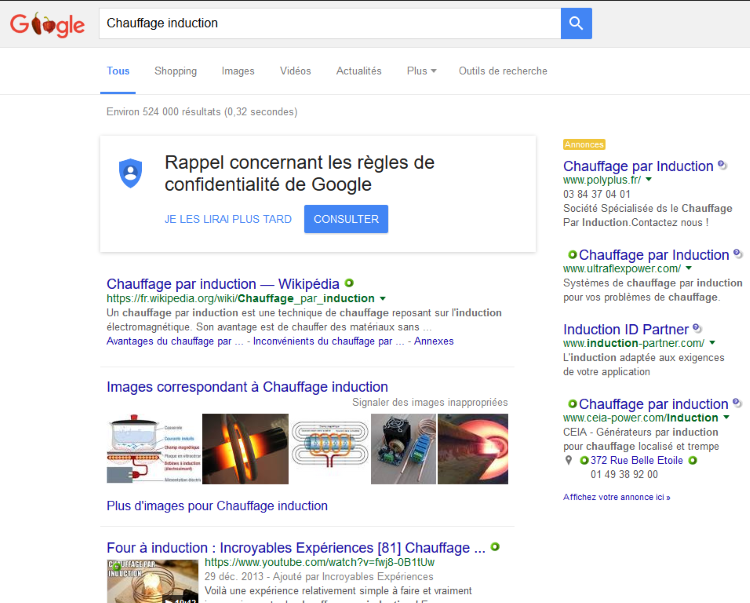Viewport: 750px width, 603px height.
Task: Open induction cooker diagram thumbnail
Action: coord(154,449)
